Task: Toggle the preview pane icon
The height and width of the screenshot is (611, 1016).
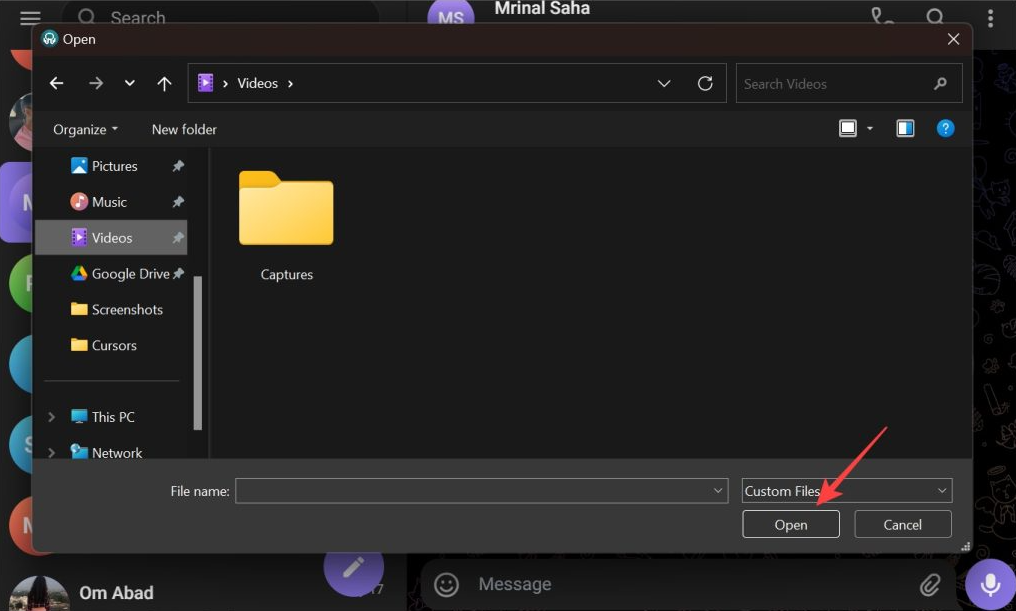Action: pos(905,128)
